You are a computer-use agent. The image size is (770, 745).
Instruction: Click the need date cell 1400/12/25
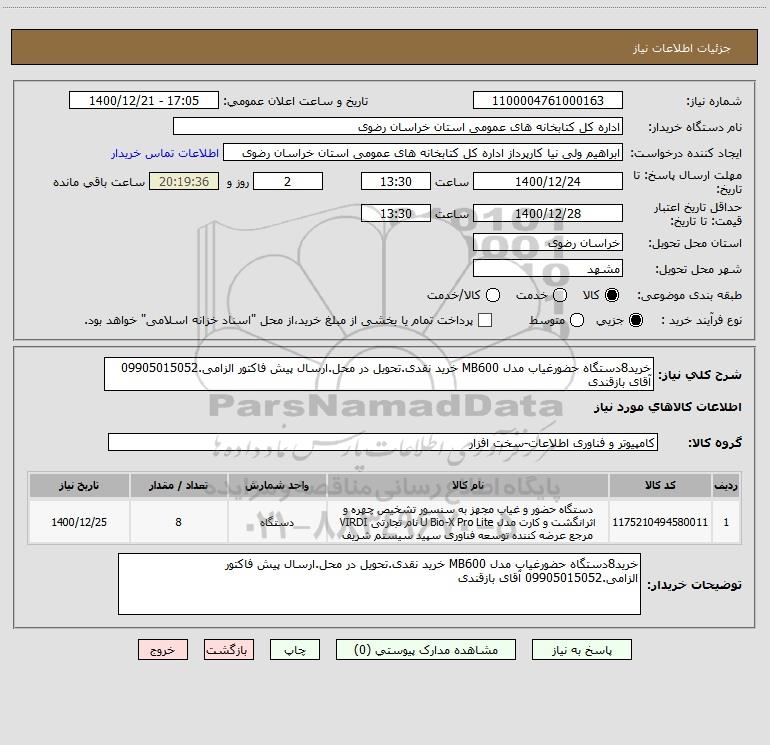(79, 522)
